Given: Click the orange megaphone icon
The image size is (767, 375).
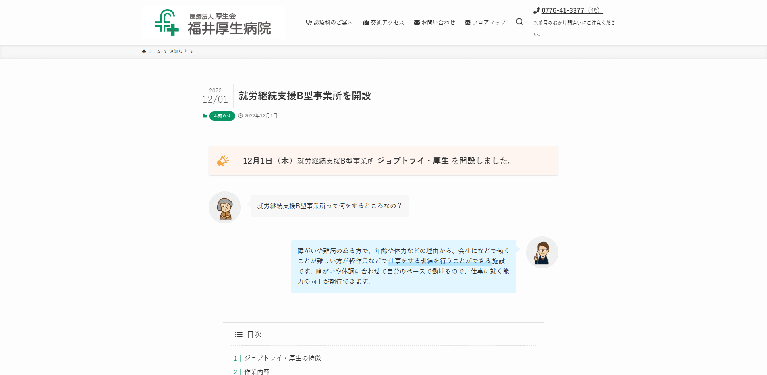Looking at the screenshot, I should pyautogui.click(x=223, y=161).
